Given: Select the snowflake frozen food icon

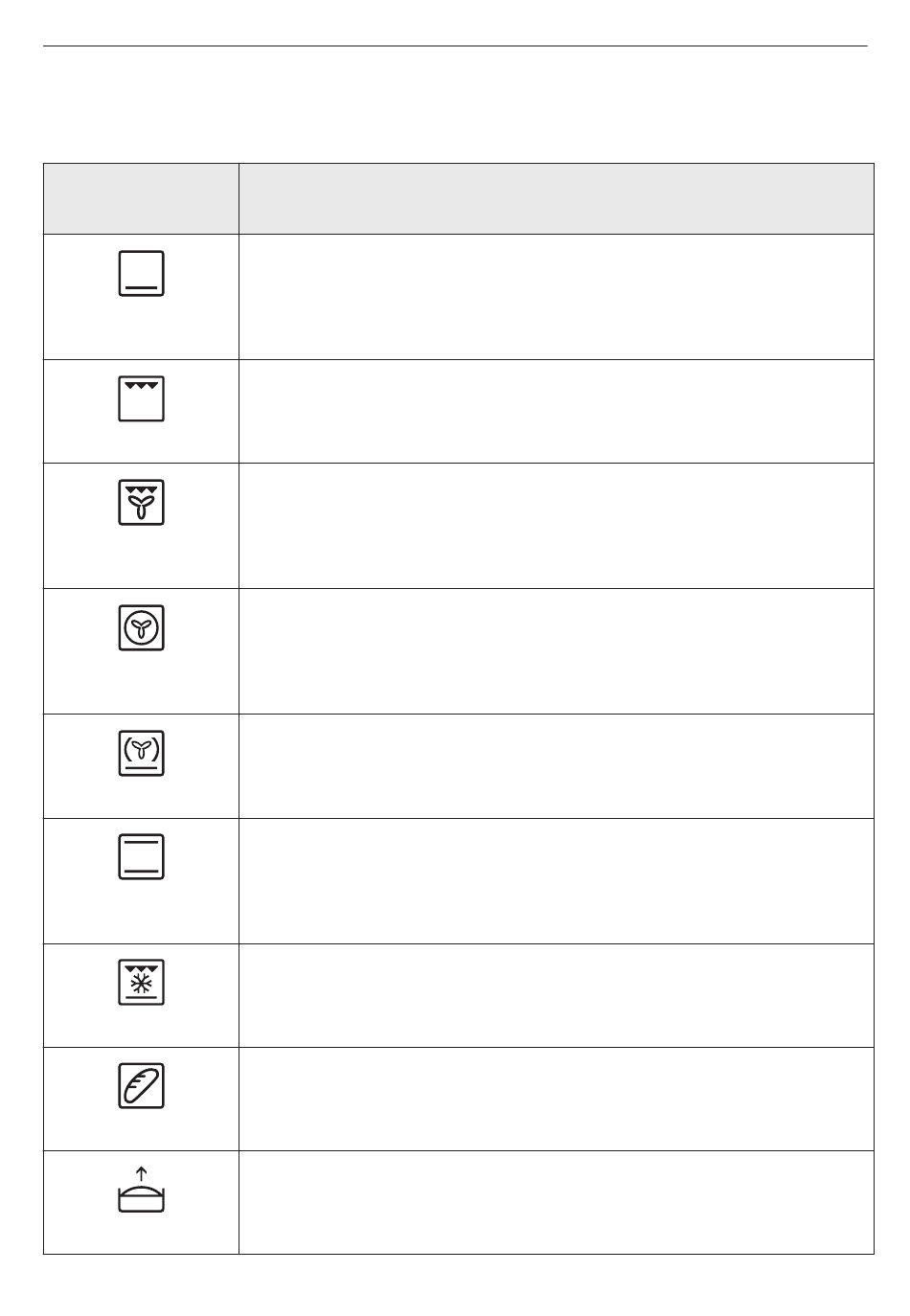Looking at the screenshot, I should pyautogui.click(x=142, y=983).
